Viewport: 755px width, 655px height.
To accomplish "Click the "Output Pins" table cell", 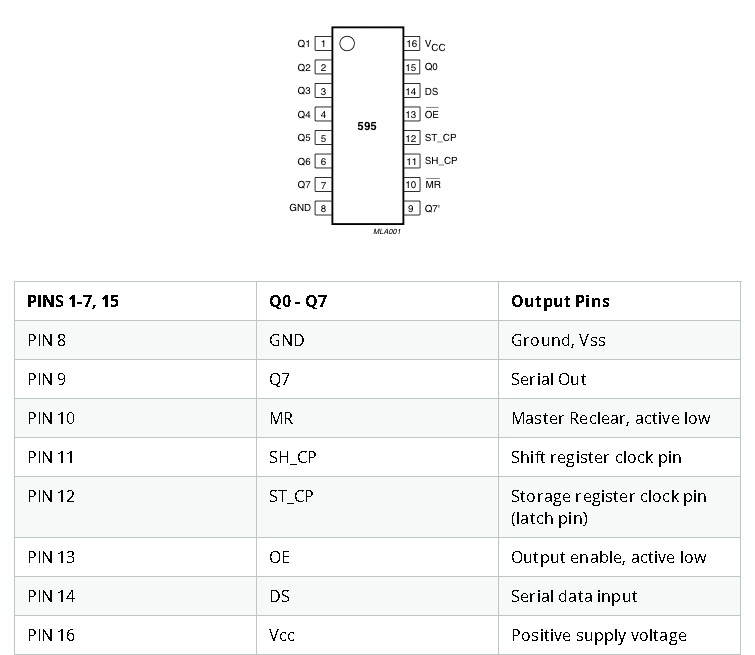I will pos(560,301).
